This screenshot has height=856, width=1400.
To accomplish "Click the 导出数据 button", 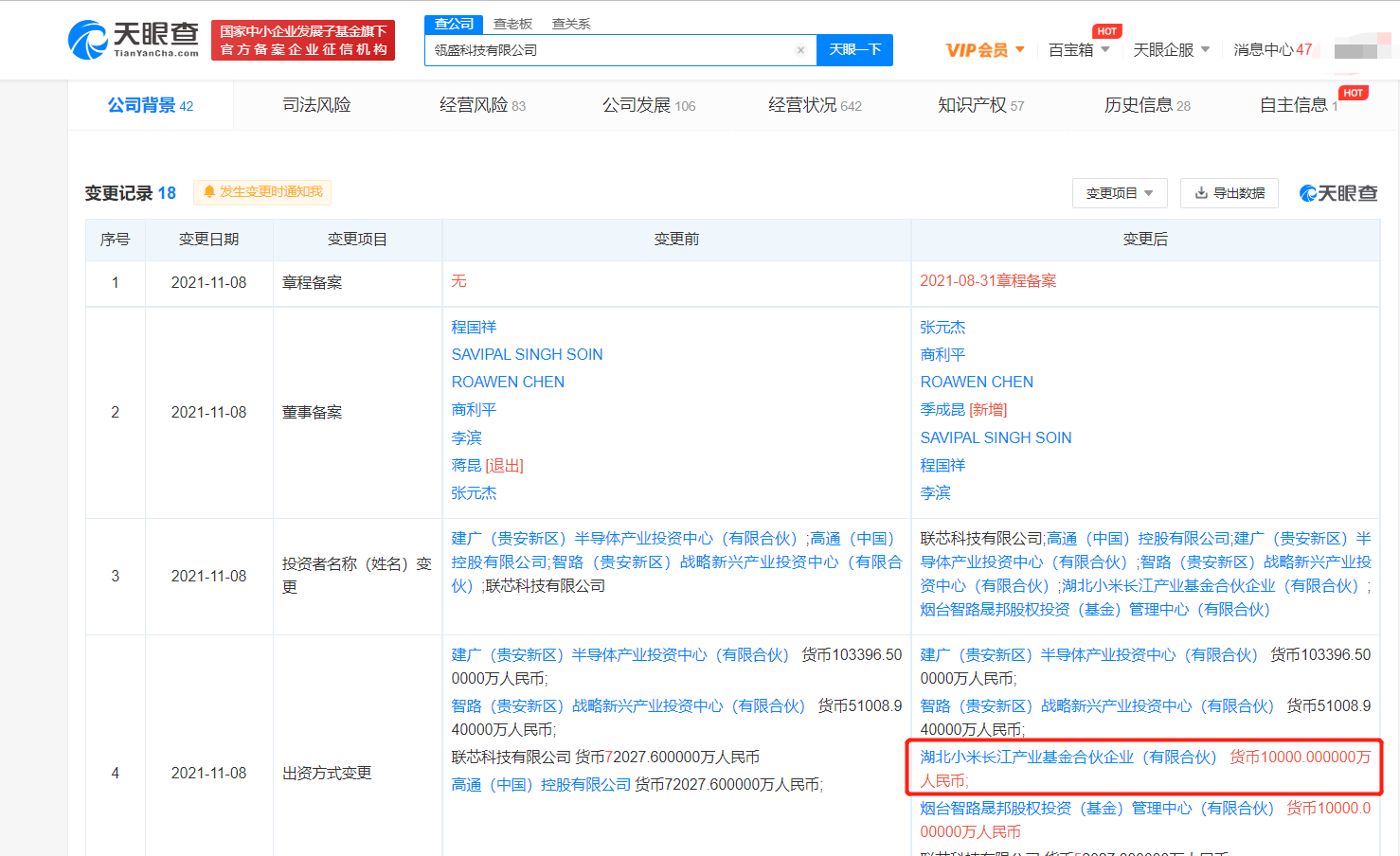I will tap(1229, 193).
